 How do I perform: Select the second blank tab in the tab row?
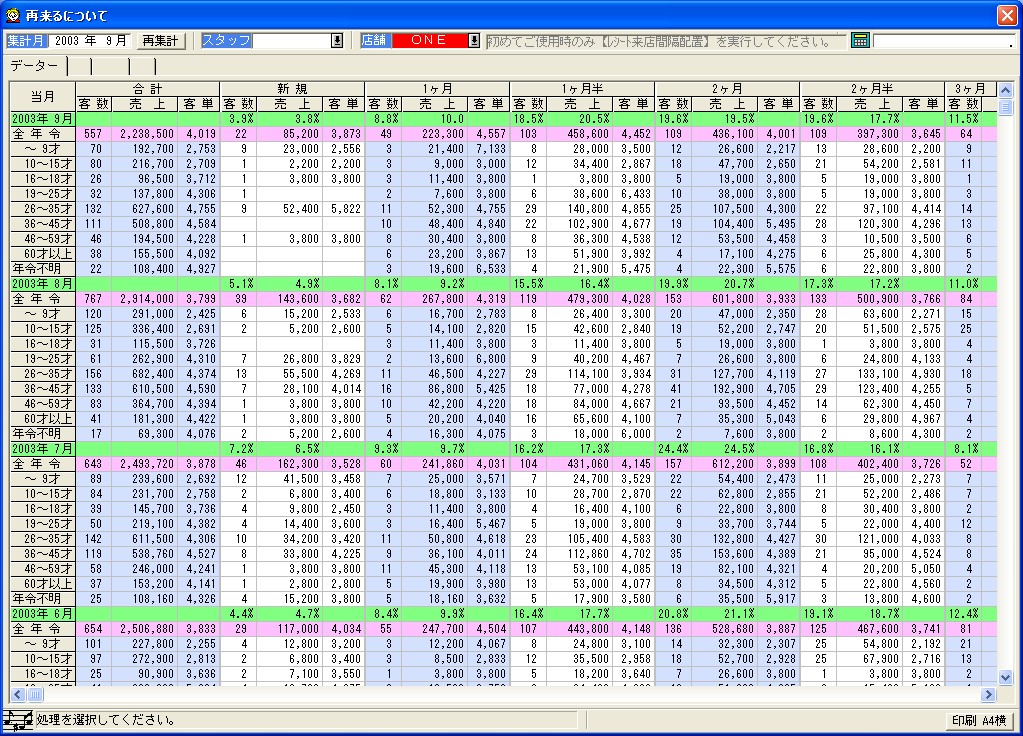[x=110, y=65]
